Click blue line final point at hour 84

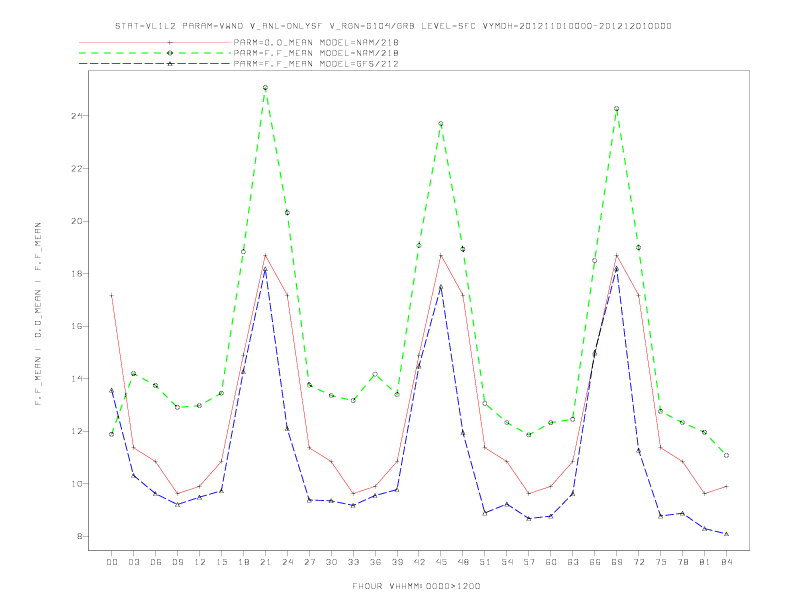[726, 534]
